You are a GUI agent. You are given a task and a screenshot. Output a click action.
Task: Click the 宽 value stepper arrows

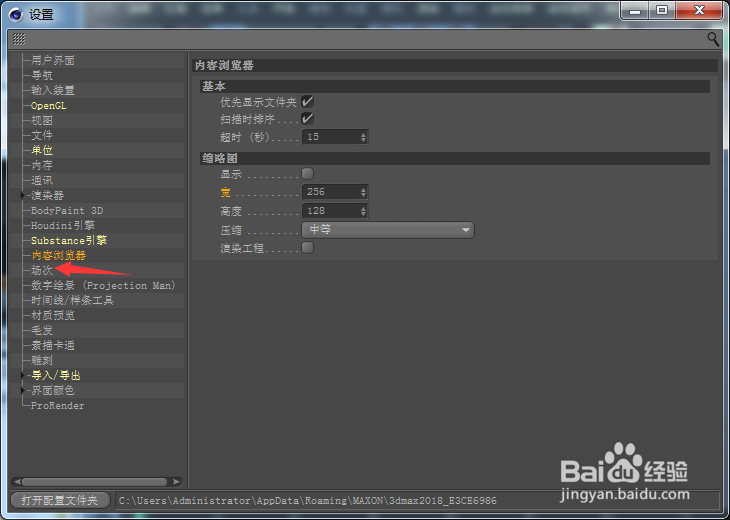pyautogui.click(x=363, y=192)
